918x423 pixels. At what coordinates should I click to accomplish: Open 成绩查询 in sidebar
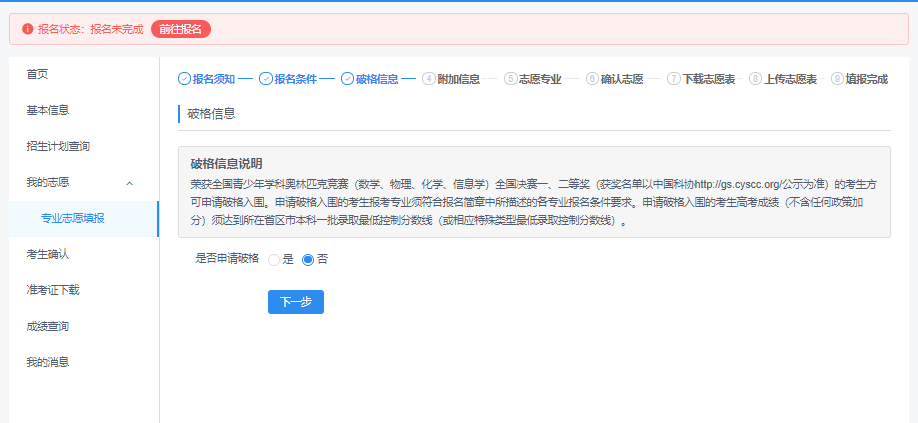(47, 326)
